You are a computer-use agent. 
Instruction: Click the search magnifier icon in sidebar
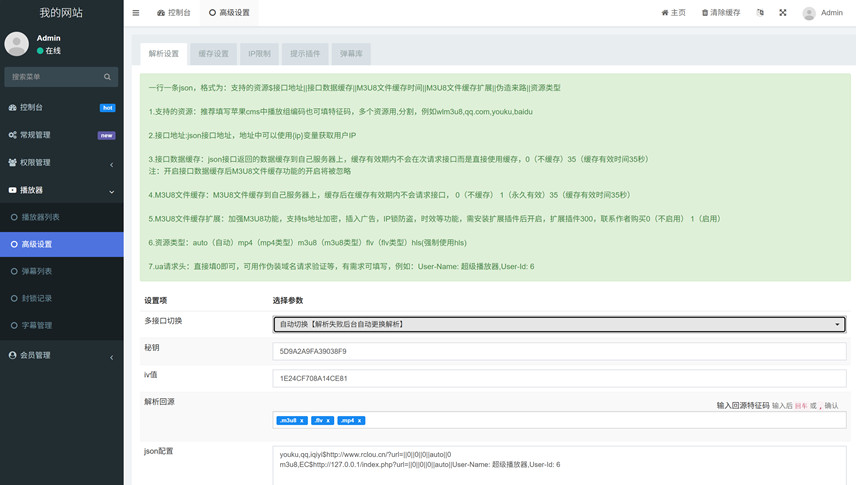(107, 77)
